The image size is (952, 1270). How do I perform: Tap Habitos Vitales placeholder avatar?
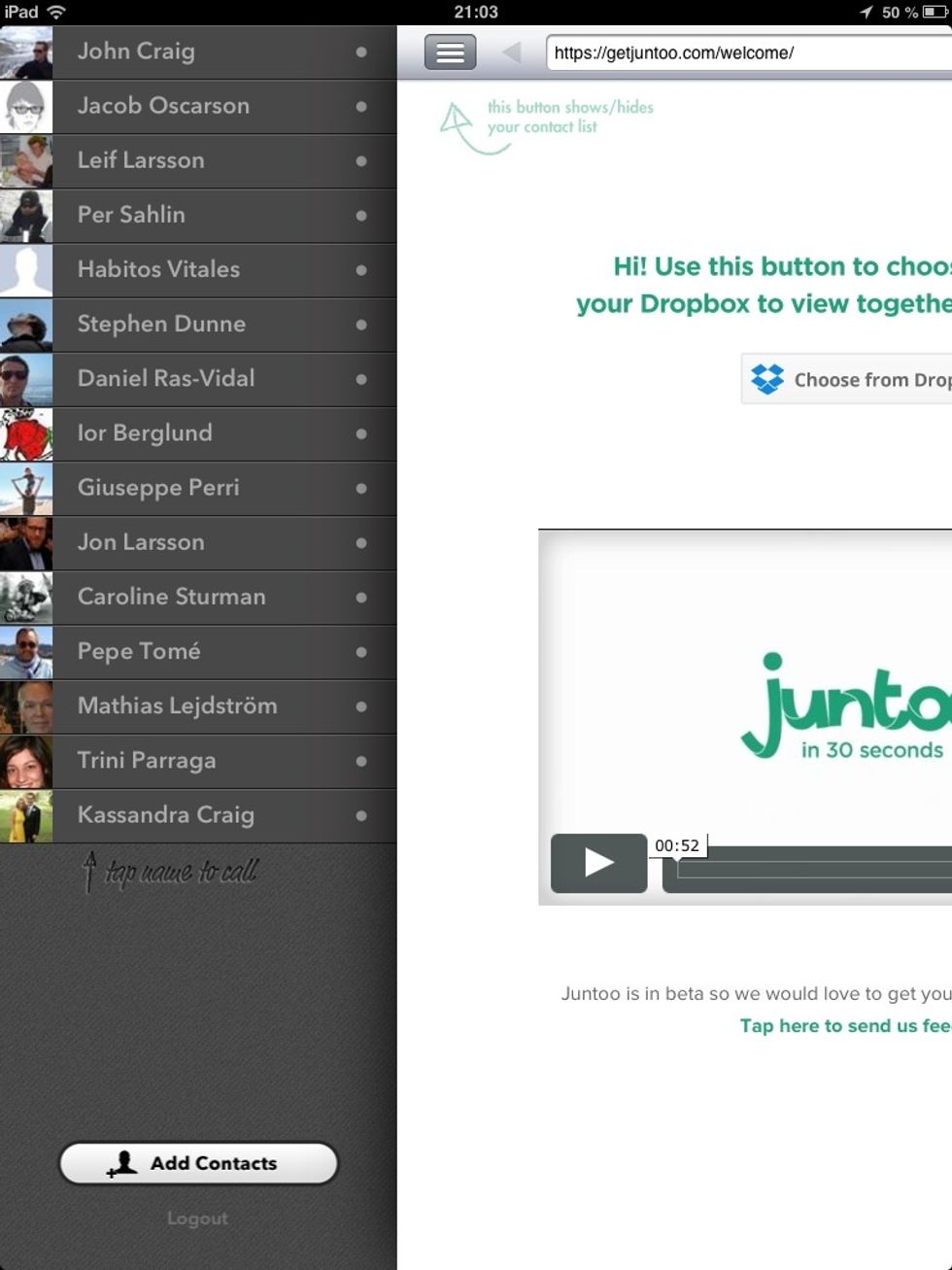tap(26, 270)
